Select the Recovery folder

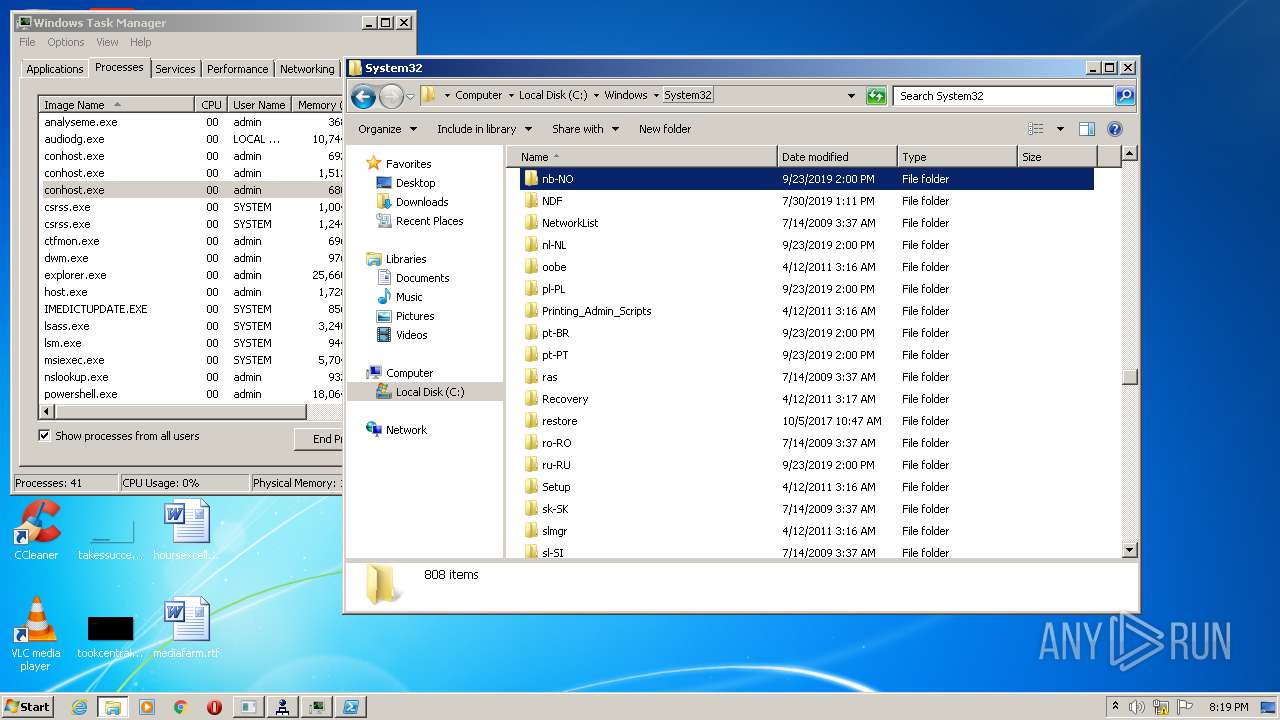(x=565, y=399)
